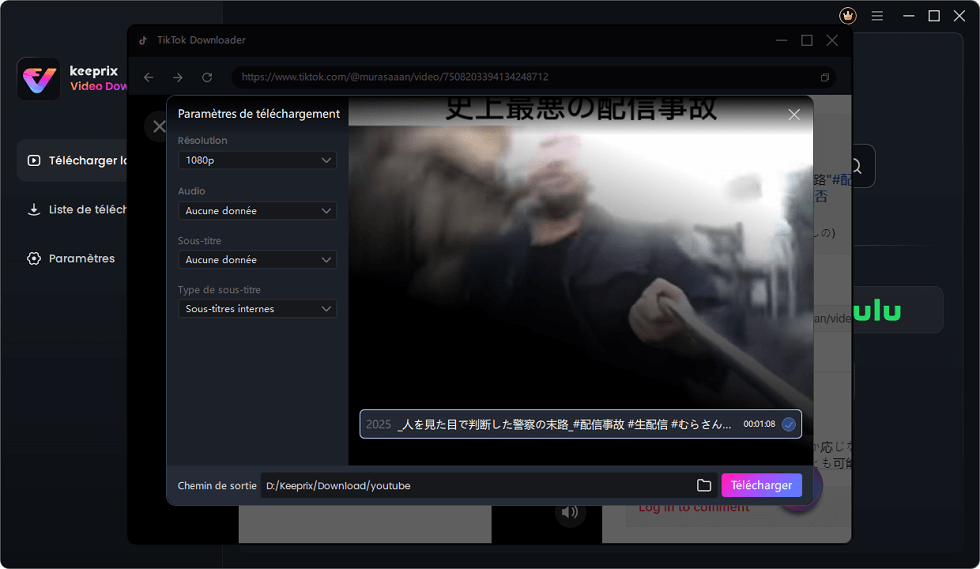Image resolution: width=980 pixels, height=569 pixels.
Task: Click the round X button behind dialog
Action: coord(158,126)
